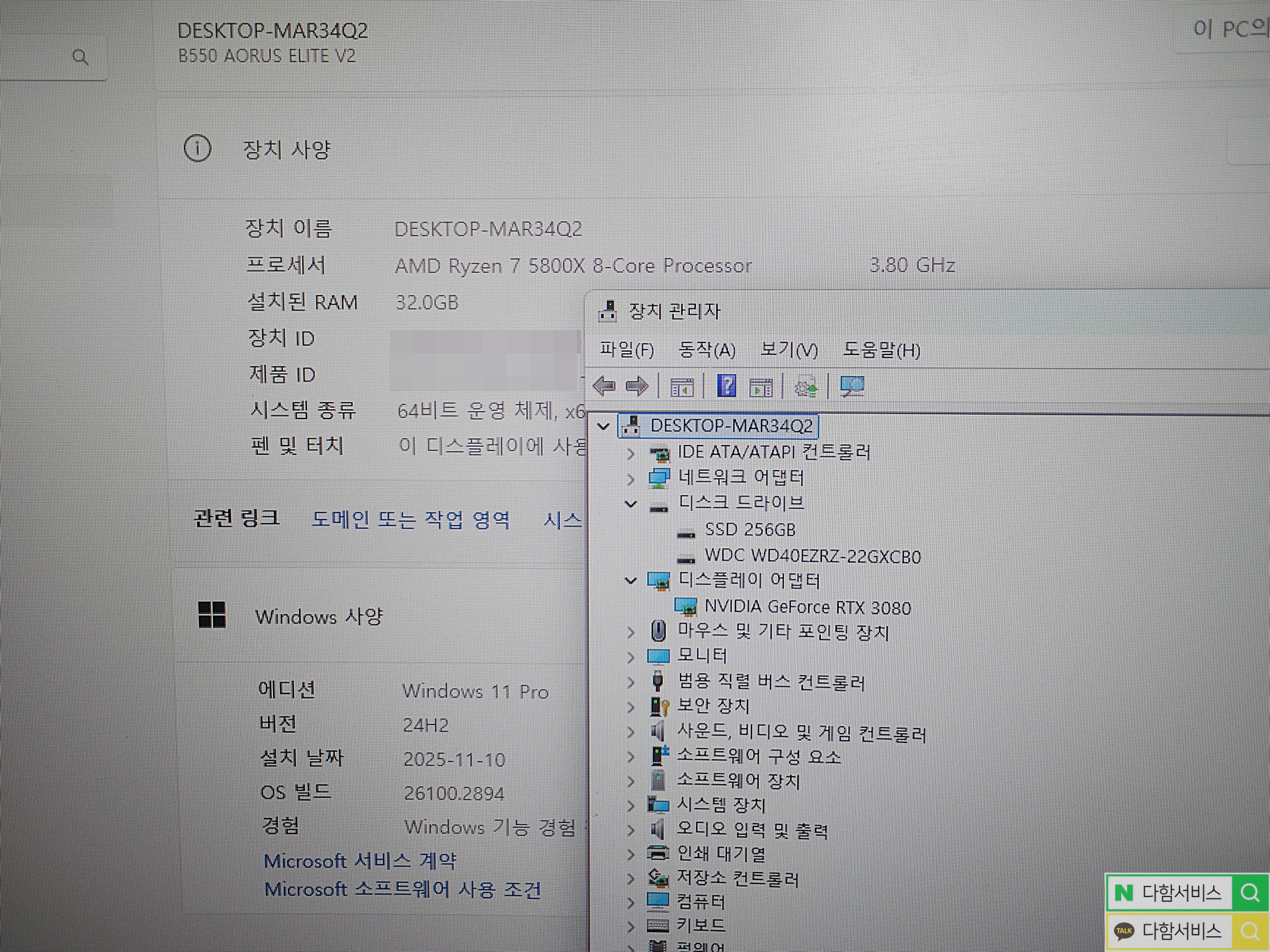Click the search magnifier icon in settings
The height and width of the screenshot is (952, 1270).
(80, 57)
